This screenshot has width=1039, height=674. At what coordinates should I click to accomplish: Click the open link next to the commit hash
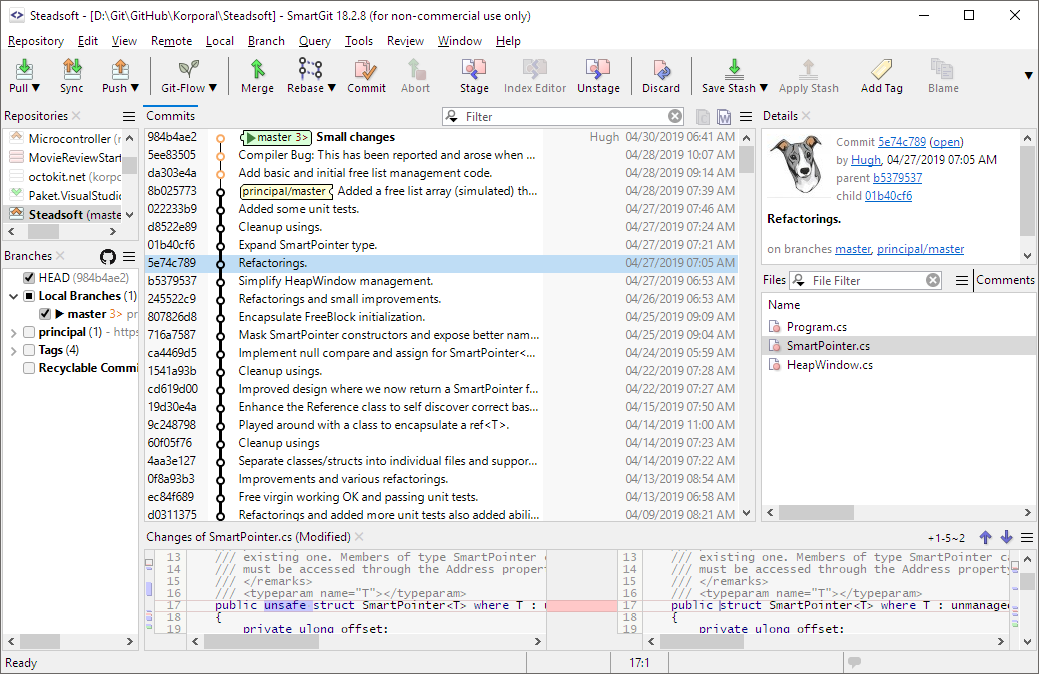tap(946, 141)
